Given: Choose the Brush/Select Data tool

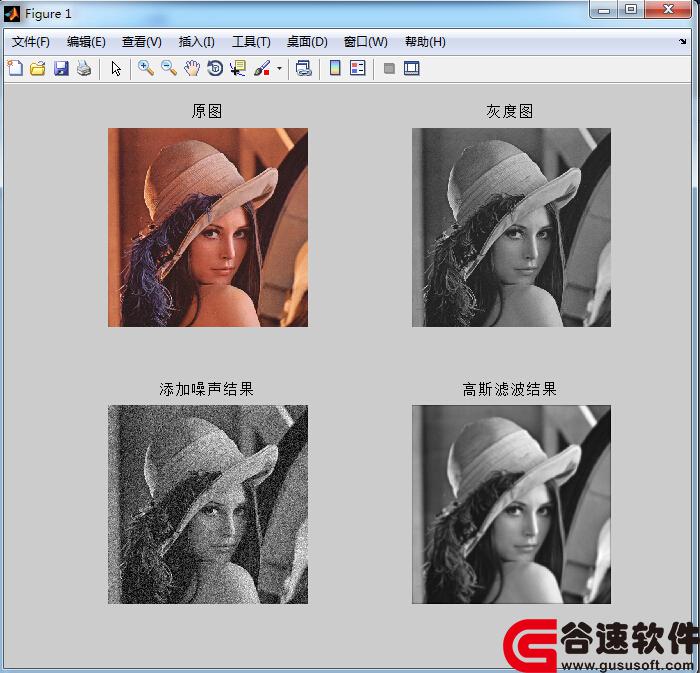Looking at the screenshot, I should click(262, 68).
